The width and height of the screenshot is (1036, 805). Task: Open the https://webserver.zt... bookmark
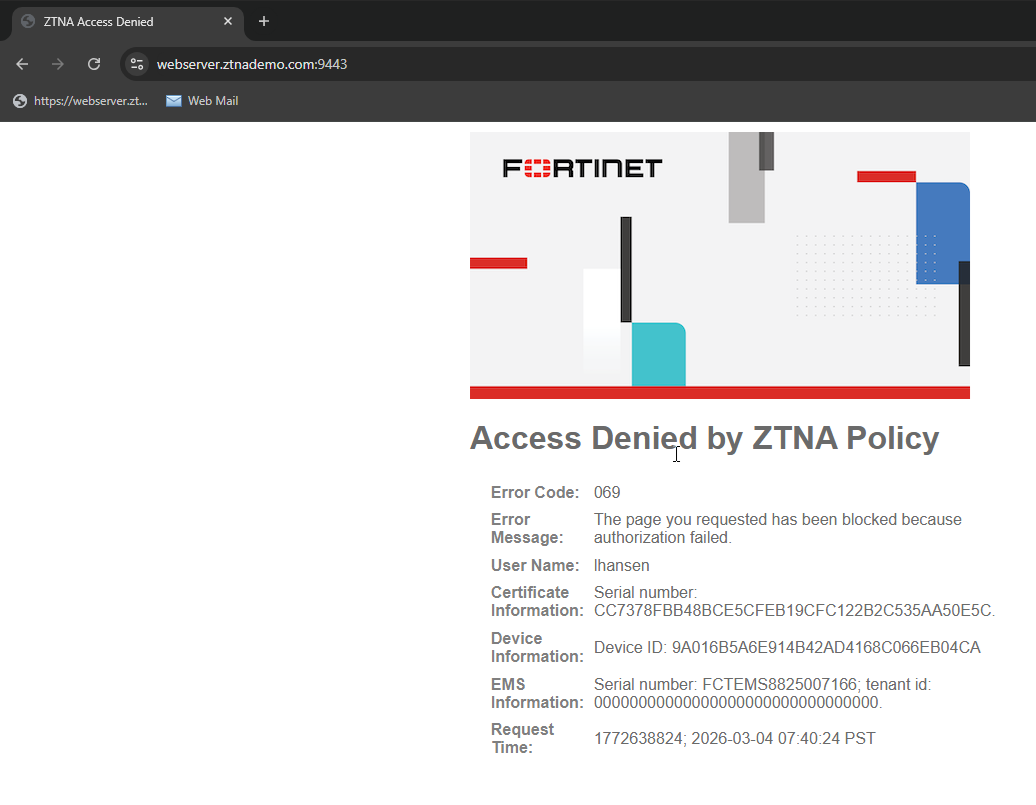[81, 100]
